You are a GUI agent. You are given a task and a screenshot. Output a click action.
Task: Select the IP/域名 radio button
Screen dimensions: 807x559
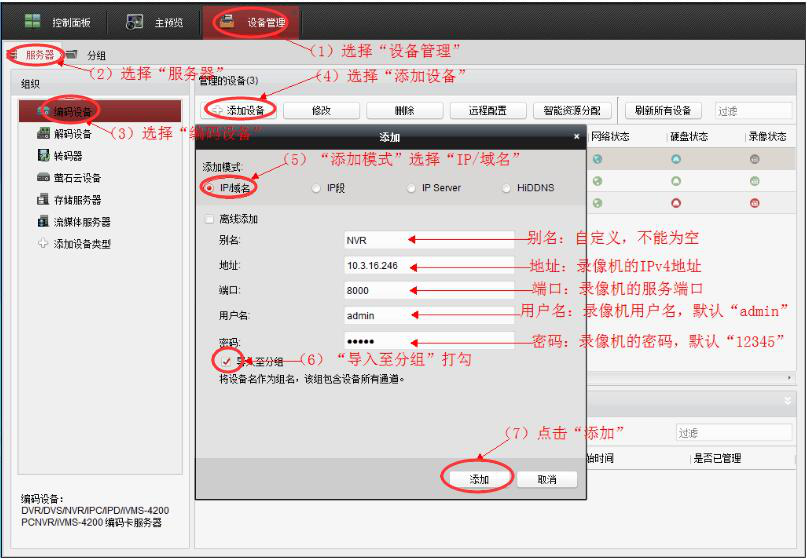coord(209,188)
